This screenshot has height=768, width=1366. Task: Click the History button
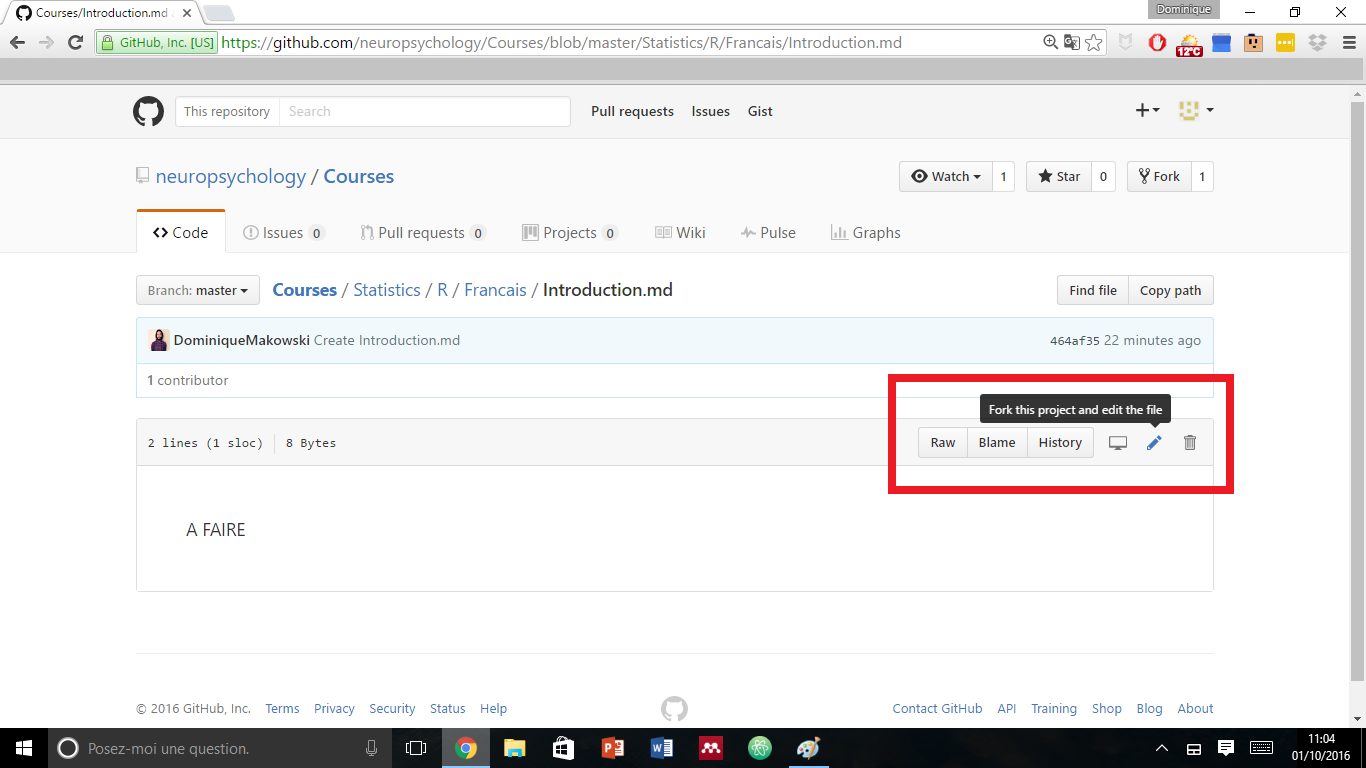click(1060, 442)
